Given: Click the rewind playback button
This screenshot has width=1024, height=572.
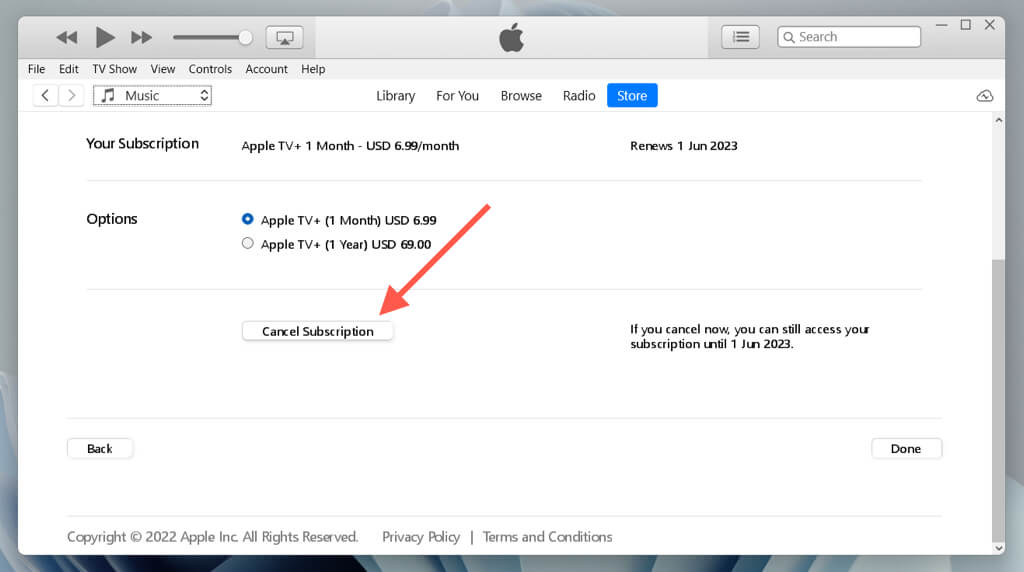Looking at the screenshot, I should pos(67,38).
